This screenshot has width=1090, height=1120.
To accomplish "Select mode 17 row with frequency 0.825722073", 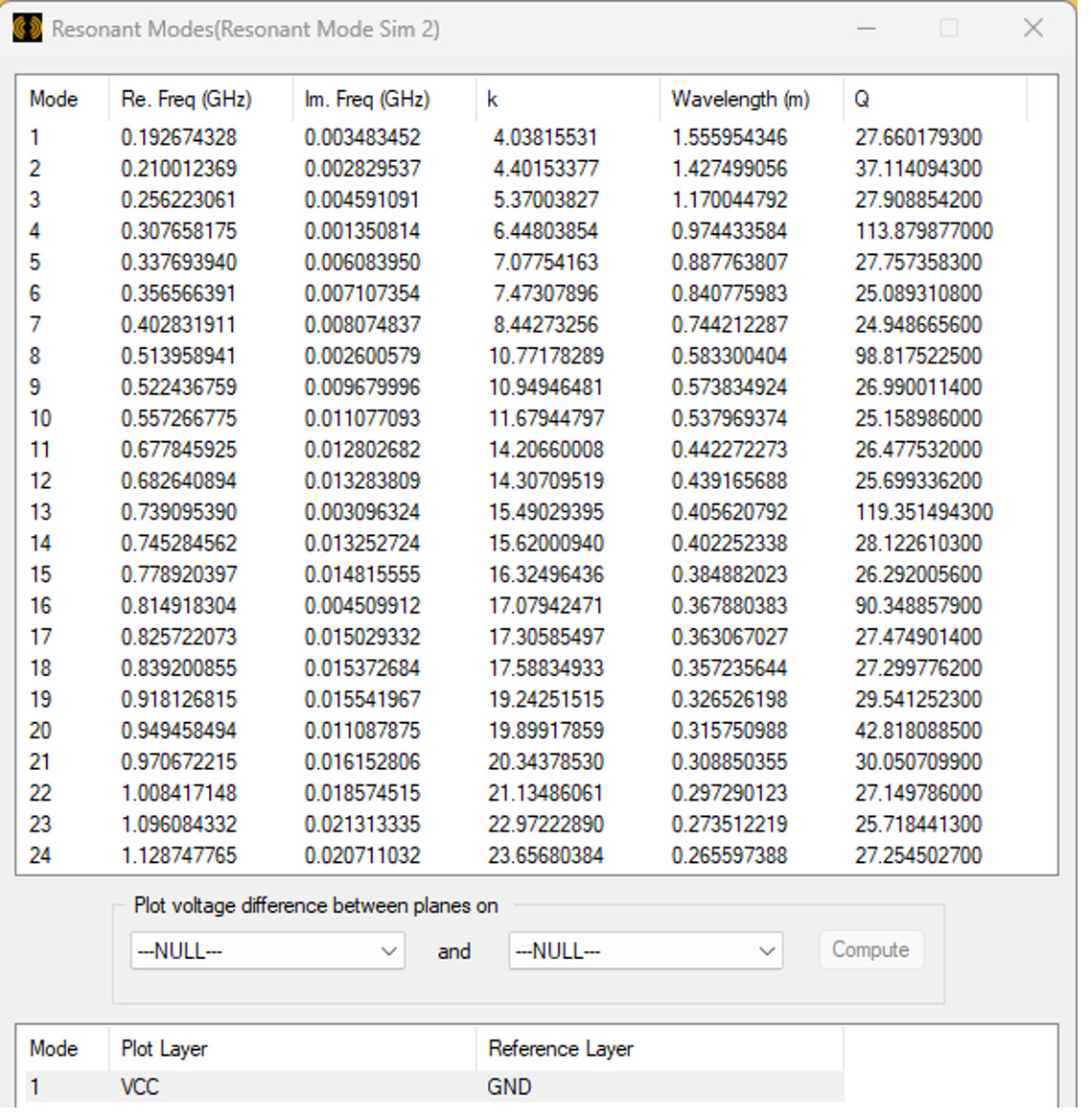I will (525, 637).
